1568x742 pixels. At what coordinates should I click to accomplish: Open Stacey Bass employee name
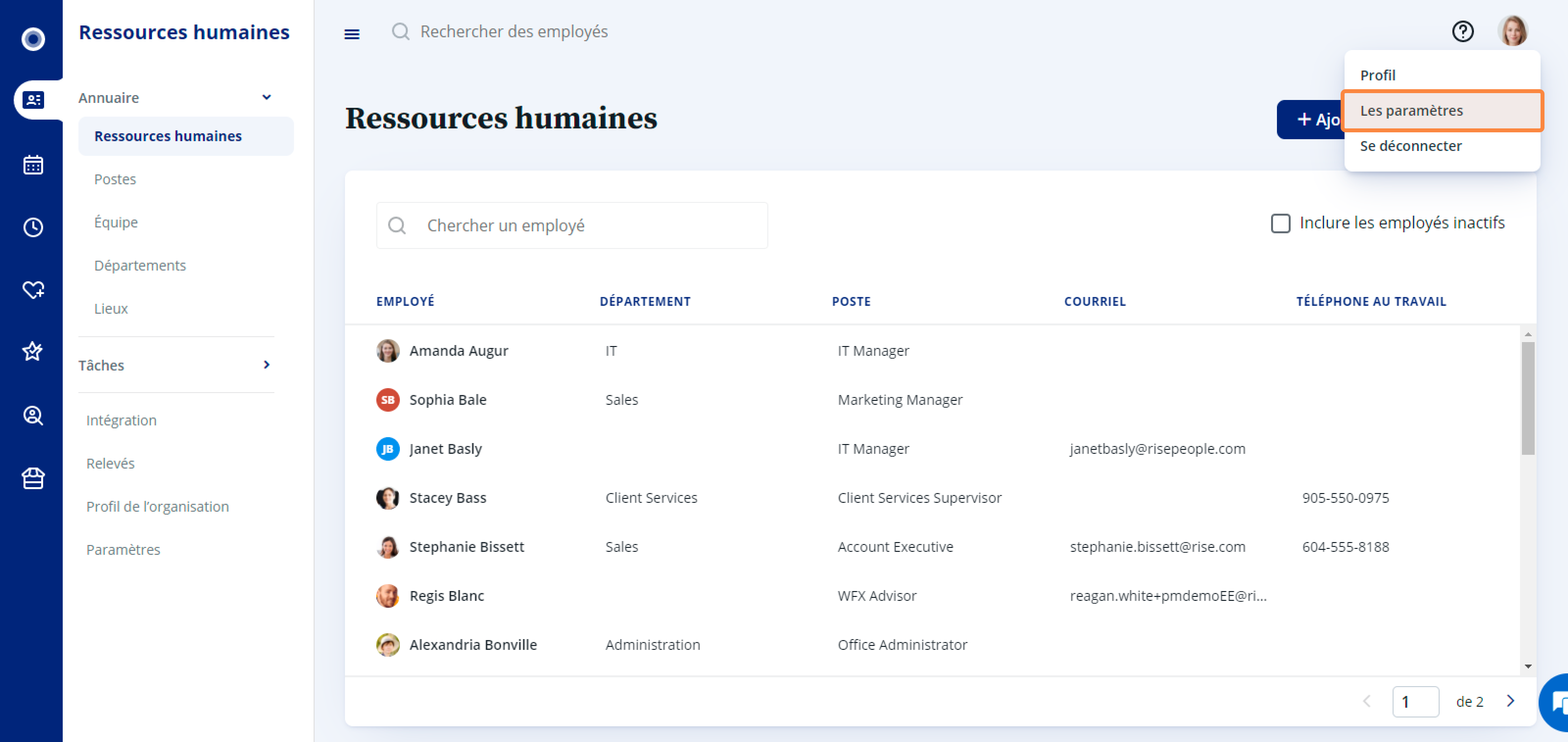pyautogui.click(x=447, y=498)
